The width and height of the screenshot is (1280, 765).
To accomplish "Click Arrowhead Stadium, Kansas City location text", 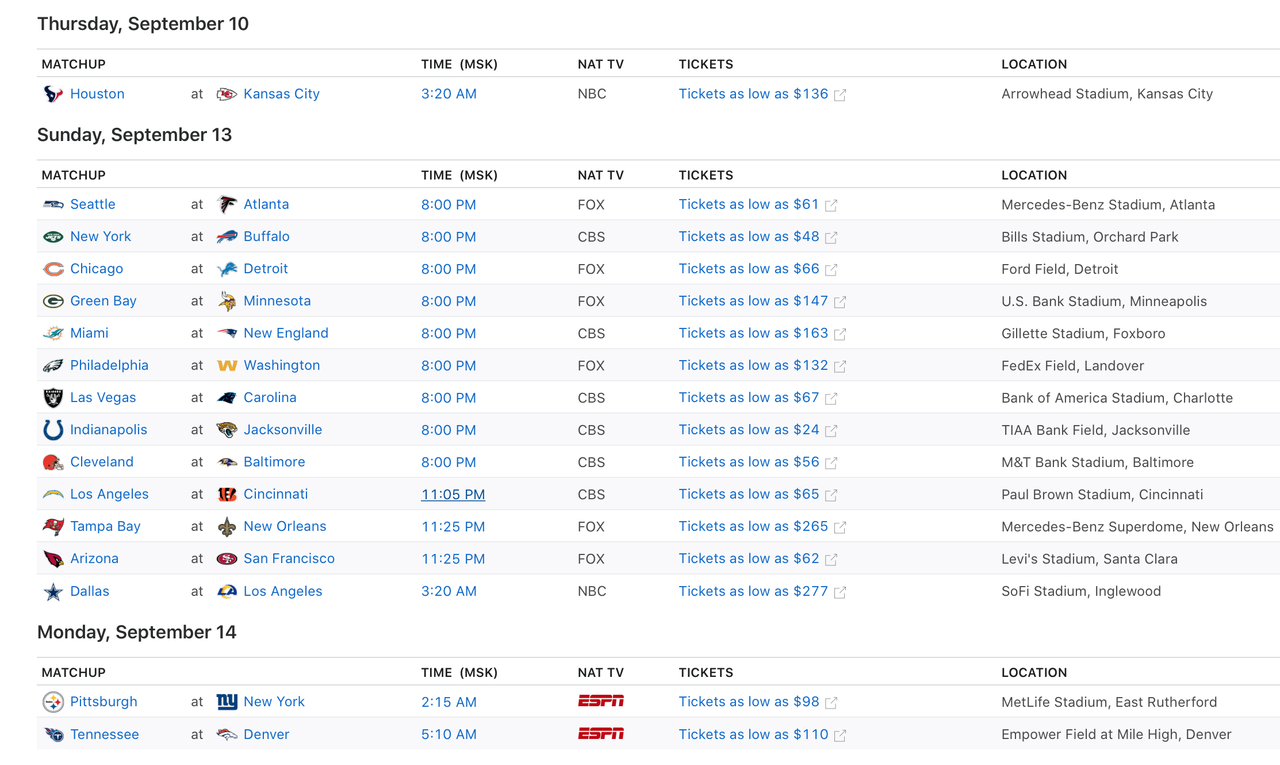I will point(1107,94).
